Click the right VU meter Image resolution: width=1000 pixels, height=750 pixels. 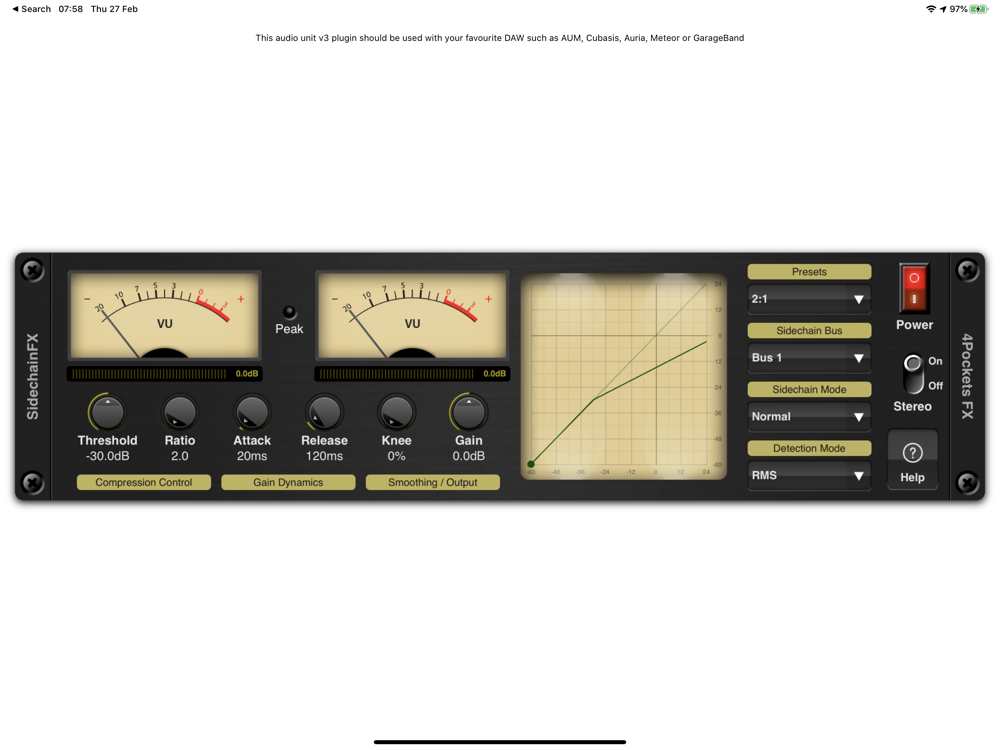coord(412,315)
